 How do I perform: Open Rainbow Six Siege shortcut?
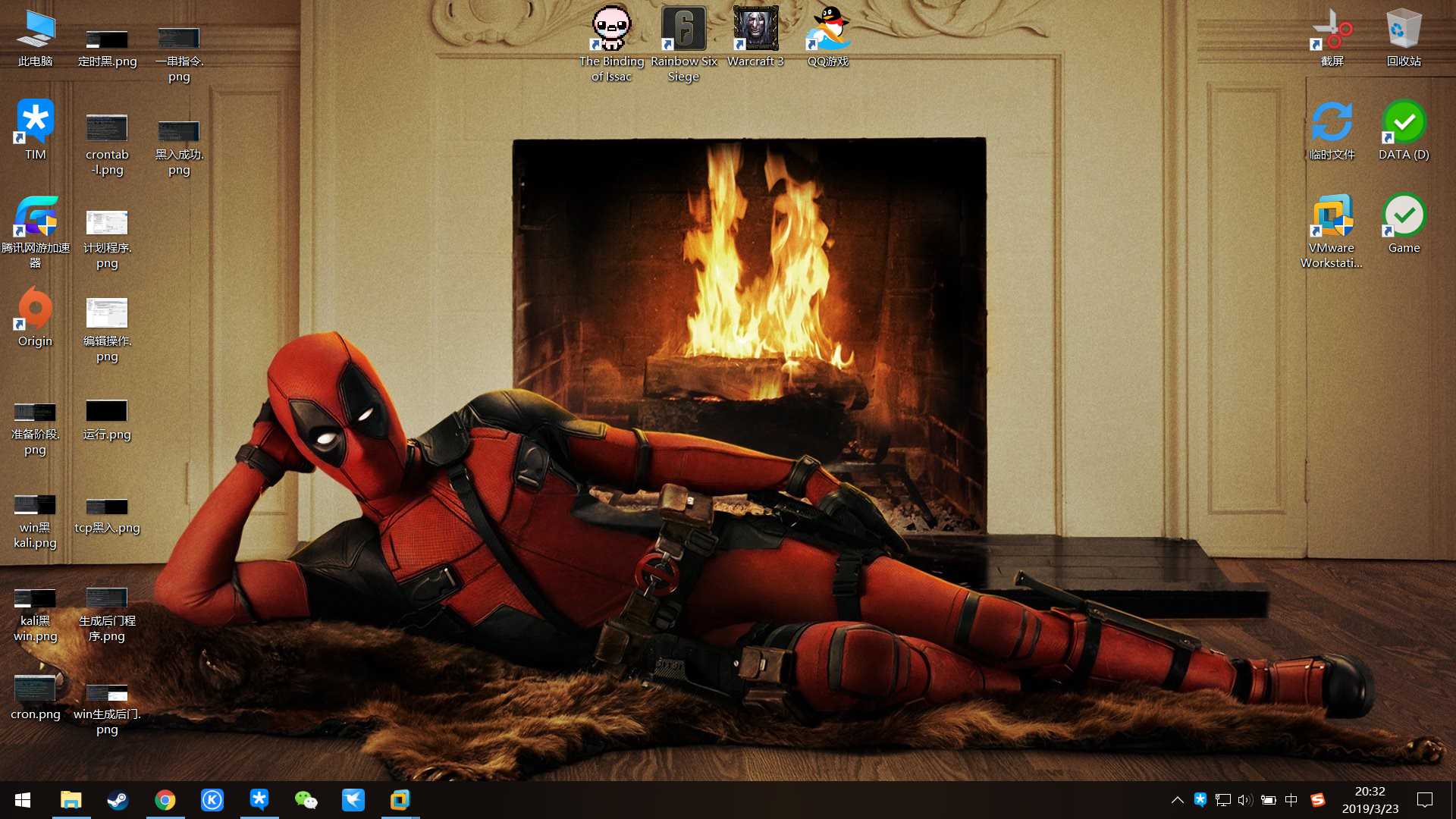click(x=684, y=44)
